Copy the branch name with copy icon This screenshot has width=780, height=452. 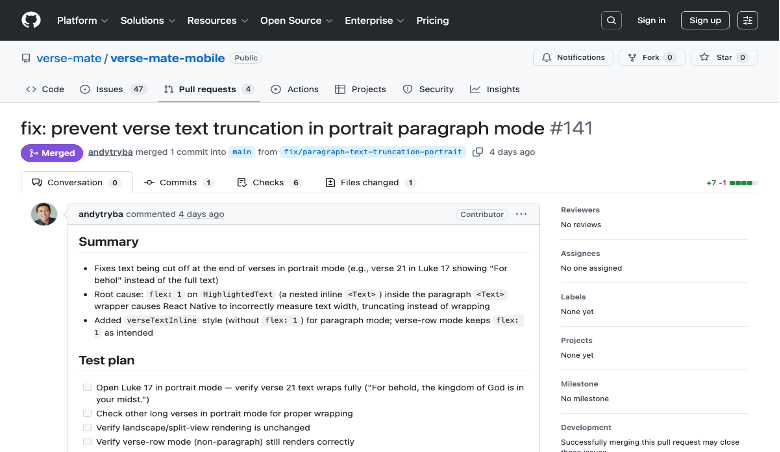click(478, 152)
